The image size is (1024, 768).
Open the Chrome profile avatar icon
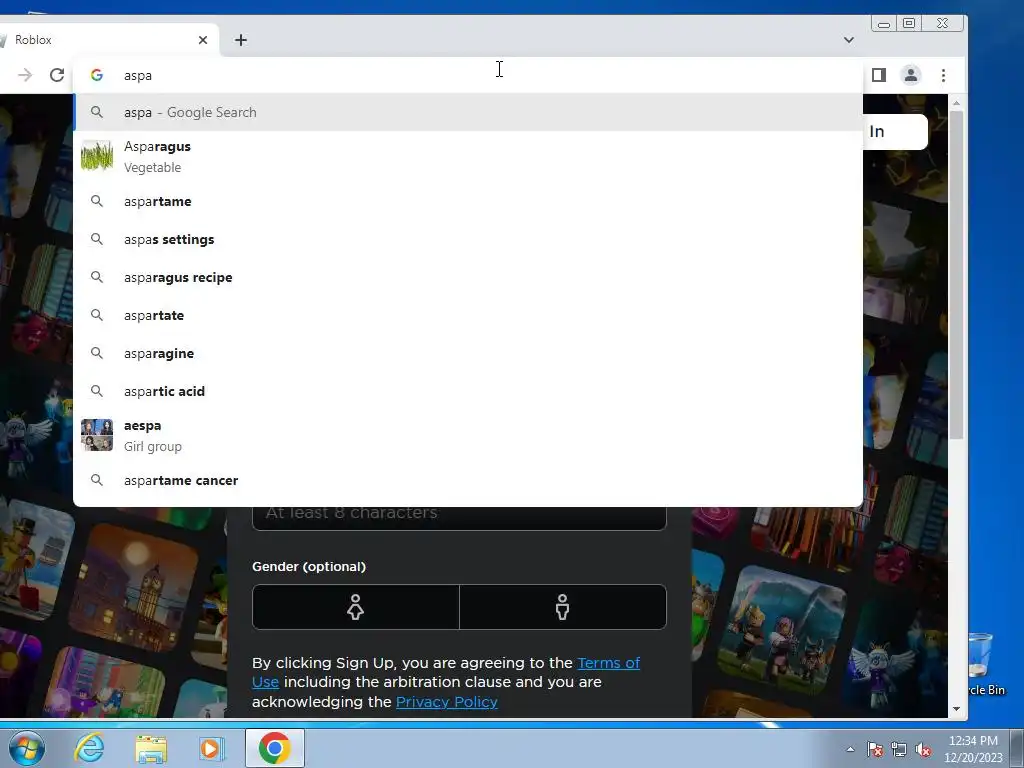click(911, 75)
